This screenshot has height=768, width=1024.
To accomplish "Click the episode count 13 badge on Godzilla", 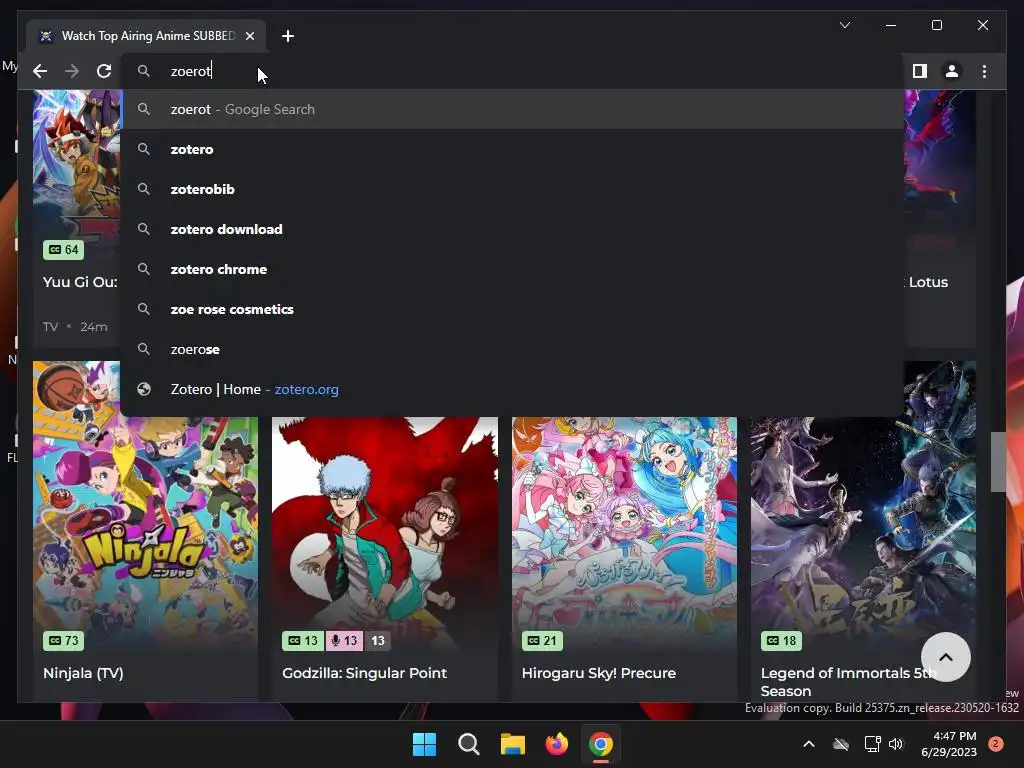I will tap(377, 641).
